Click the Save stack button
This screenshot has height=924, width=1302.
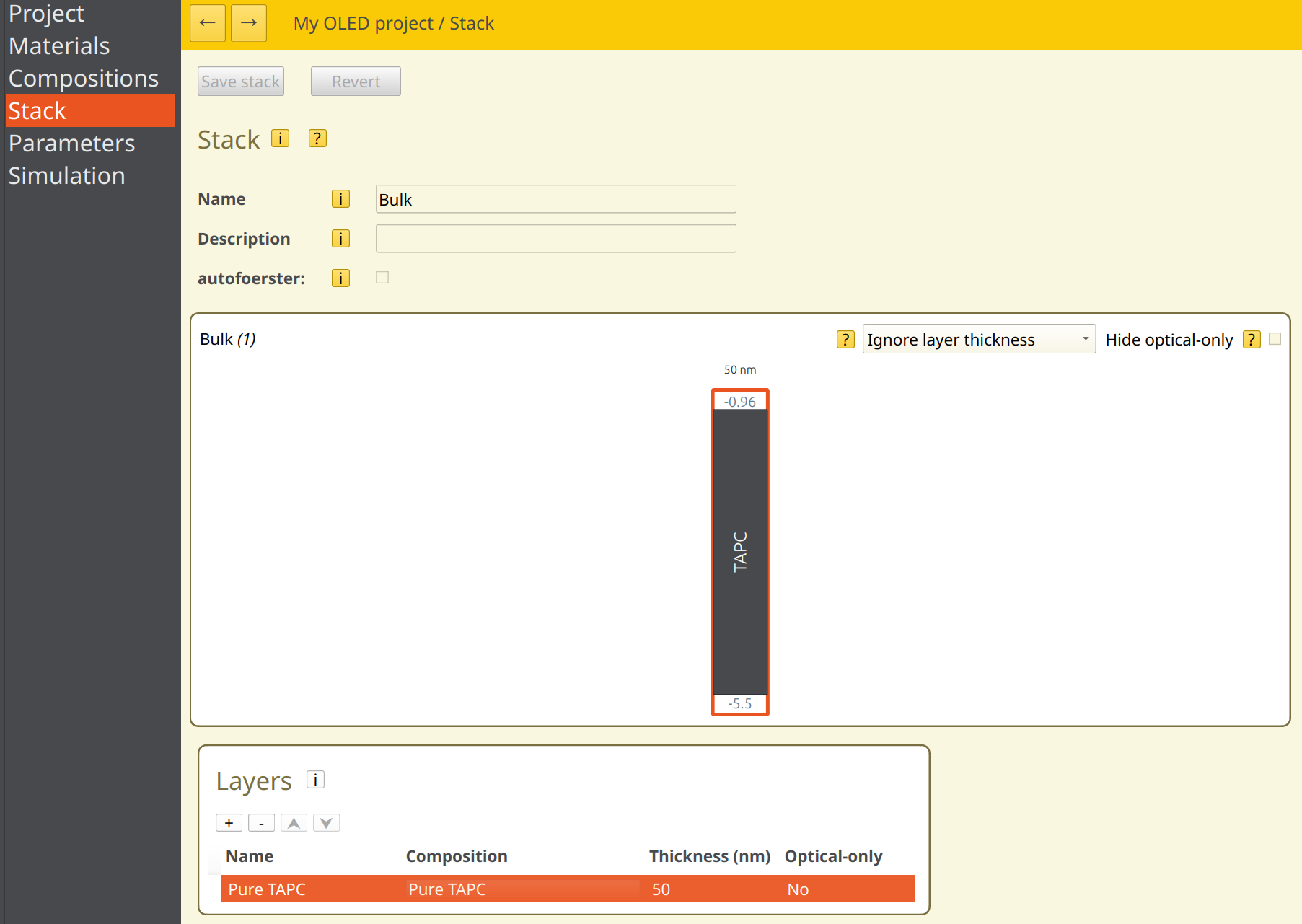point(241,82)
